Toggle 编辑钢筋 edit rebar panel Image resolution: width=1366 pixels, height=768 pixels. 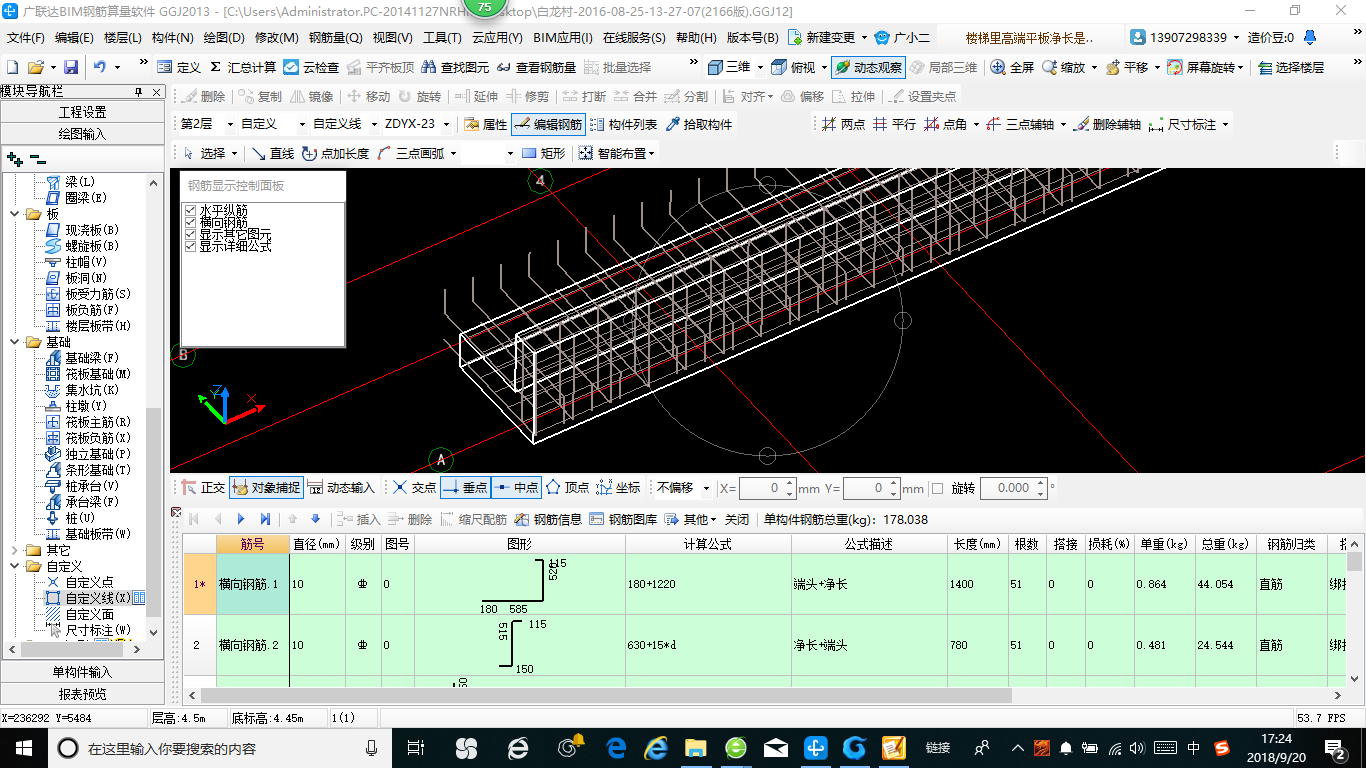[x=547, y=124]
